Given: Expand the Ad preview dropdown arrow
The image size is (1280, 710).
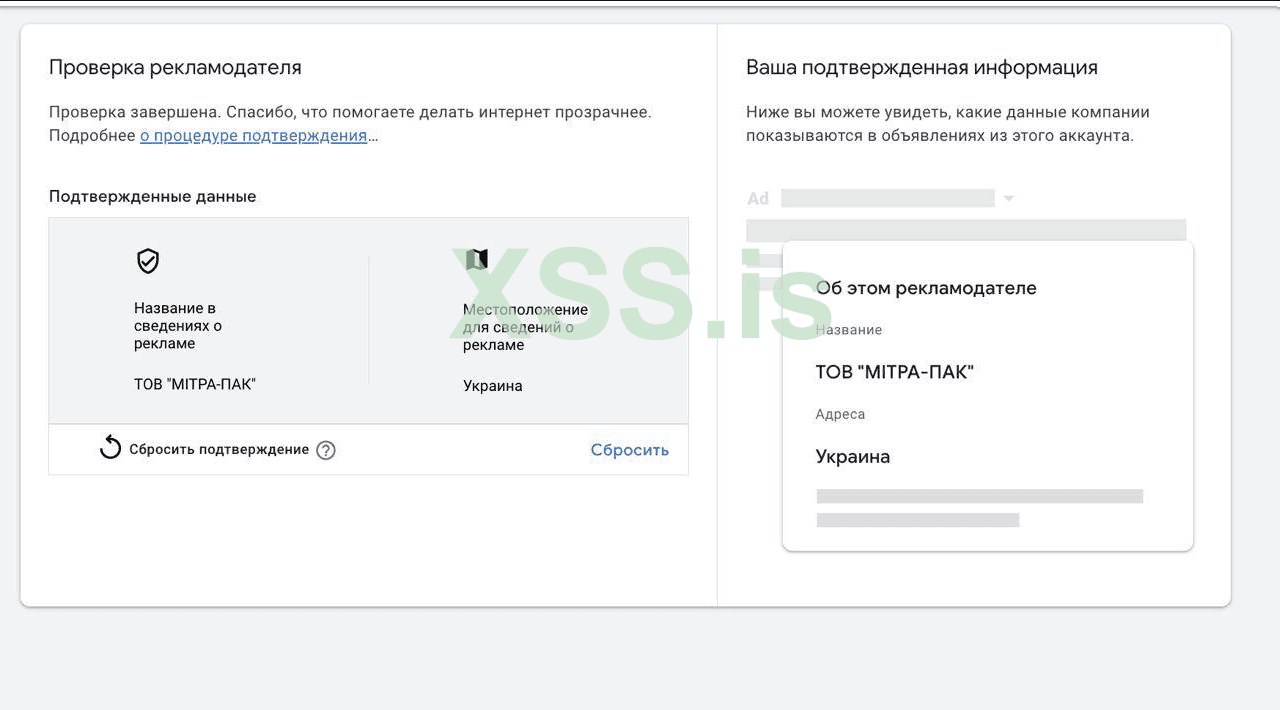Looking at the screenshot, I should (1008, 198).
